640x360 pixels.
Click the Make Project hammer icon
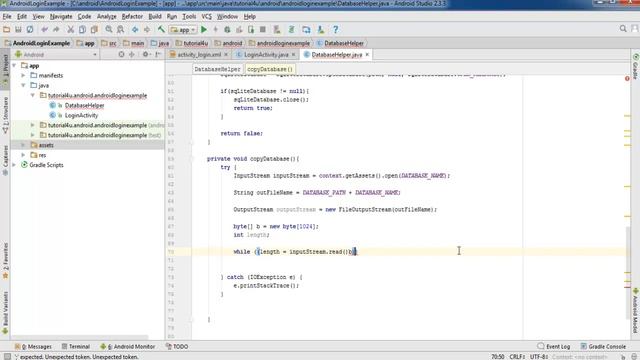(x=161, y=29)
